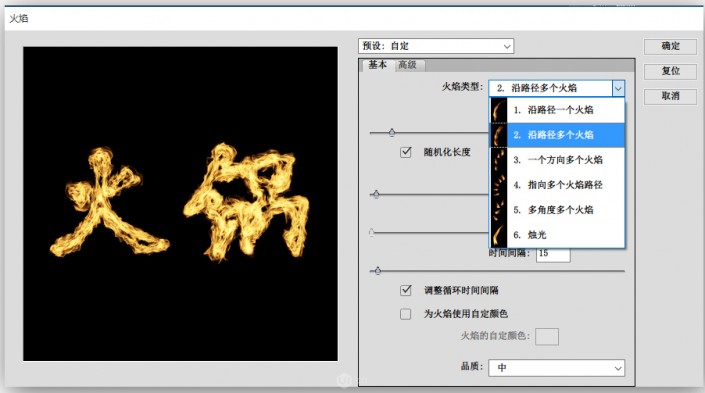
Task: Click the 复位 reset button
Action: tap(670, 71)
